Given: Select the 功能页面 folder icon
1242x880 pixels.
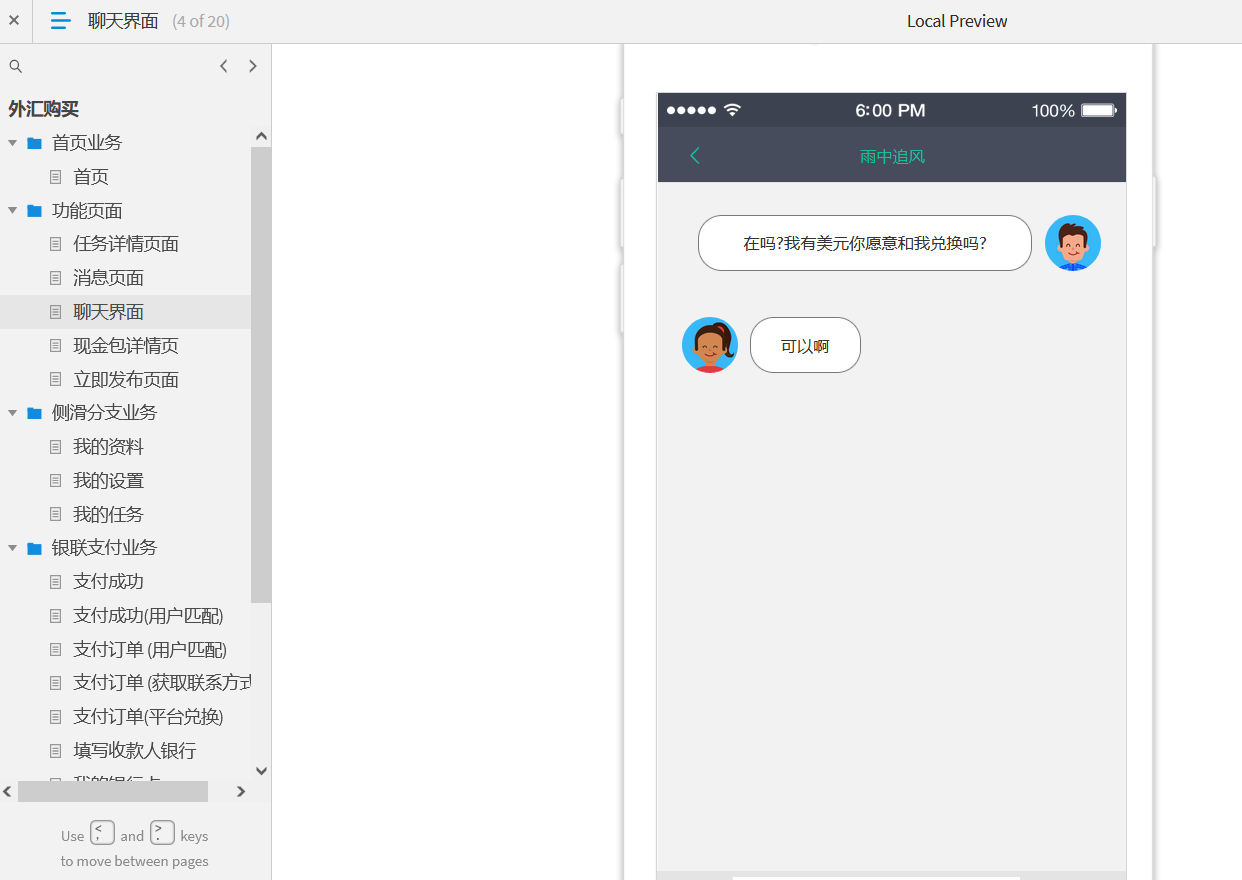Looking at the screenshot, I should pyautogui.click(x=35, y=211).
